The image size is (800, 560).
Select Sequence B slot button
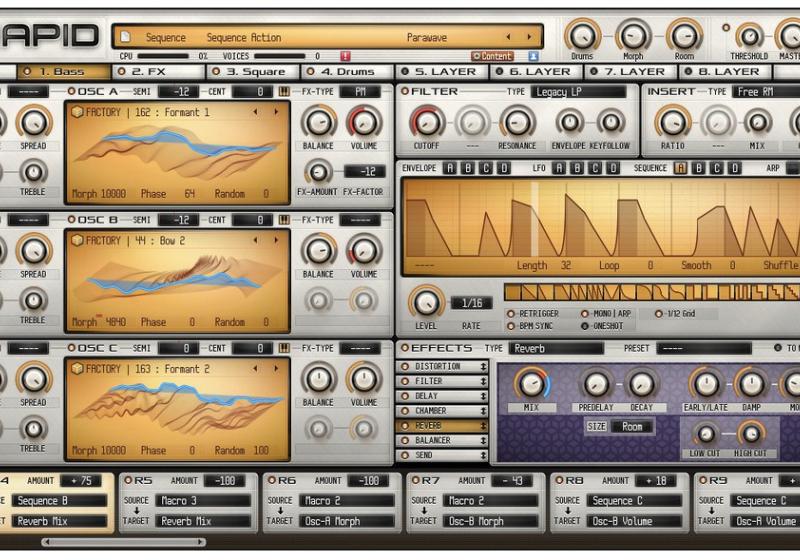click(x=699, y=168)
